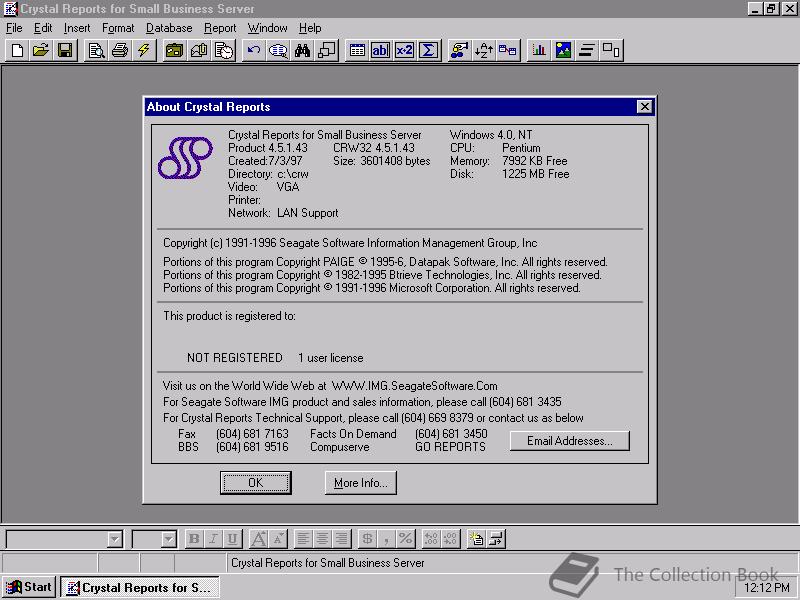
Task: Click the binoculars Find icon
Action: (302, 51)
